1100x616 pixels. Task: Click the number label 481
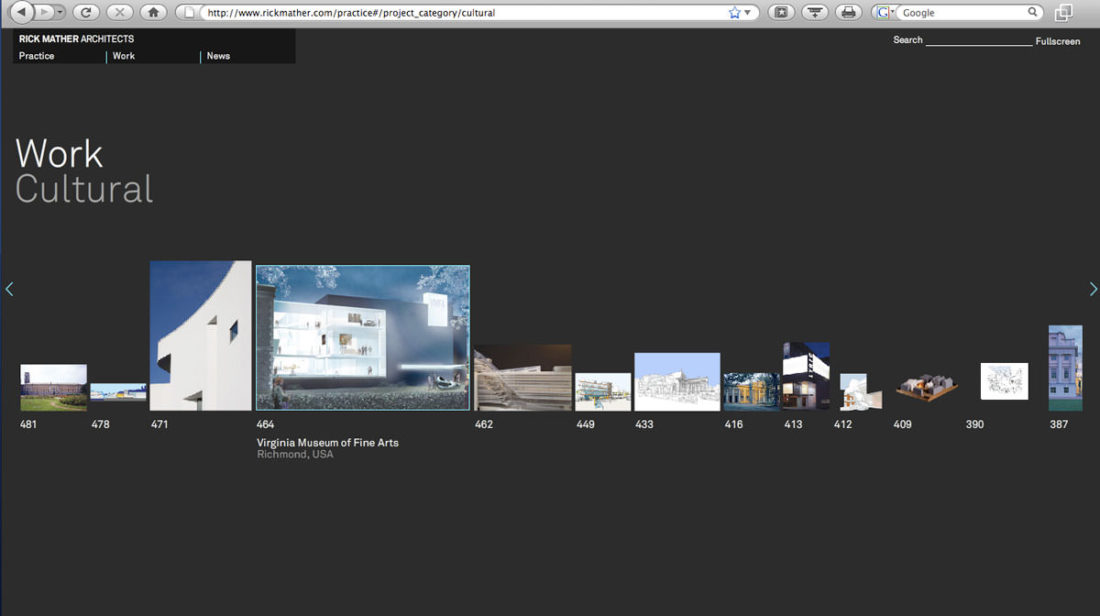point(28,424)
